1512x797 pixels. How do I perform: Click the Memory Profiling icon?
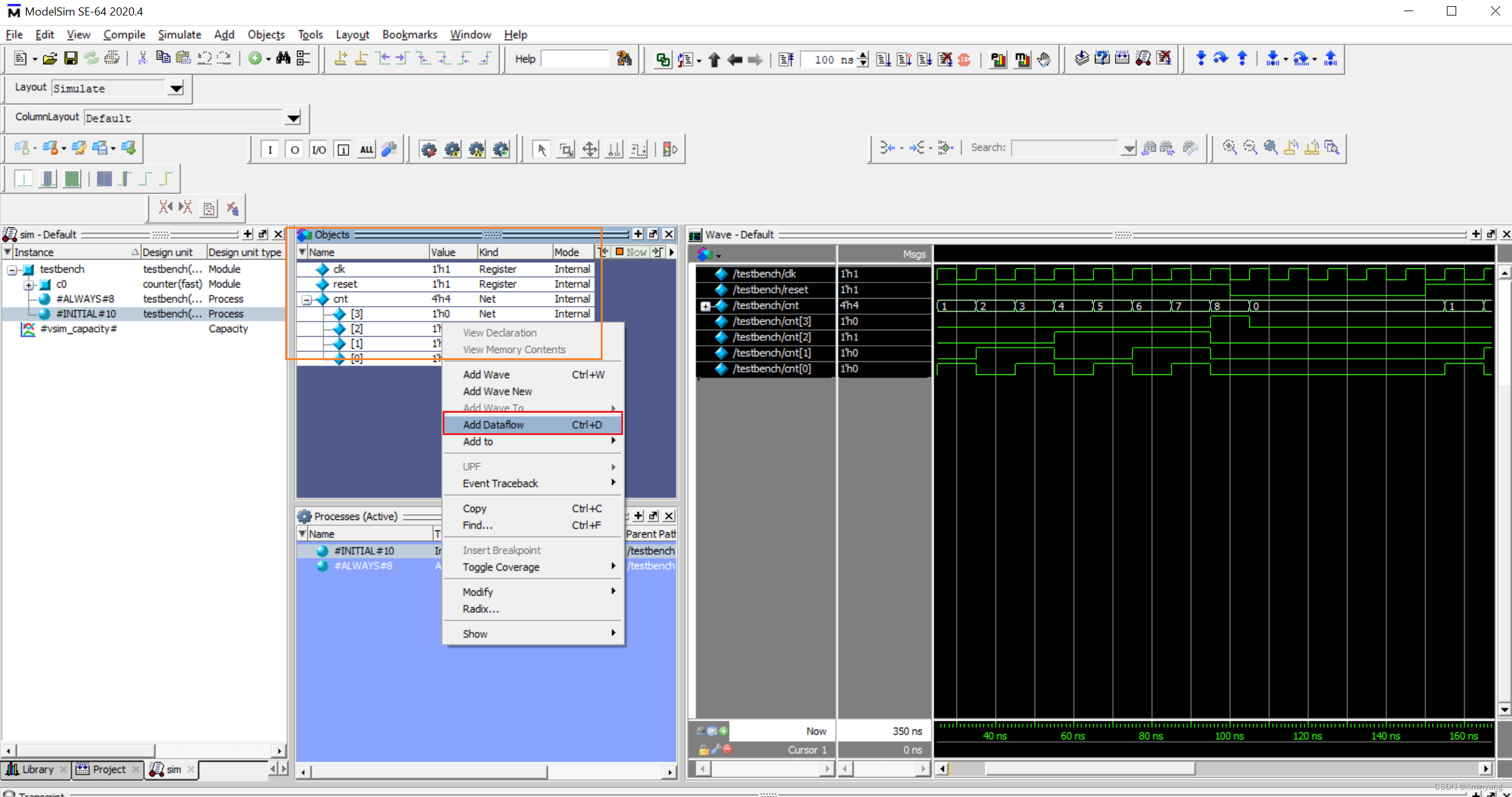coord(1022,59)
